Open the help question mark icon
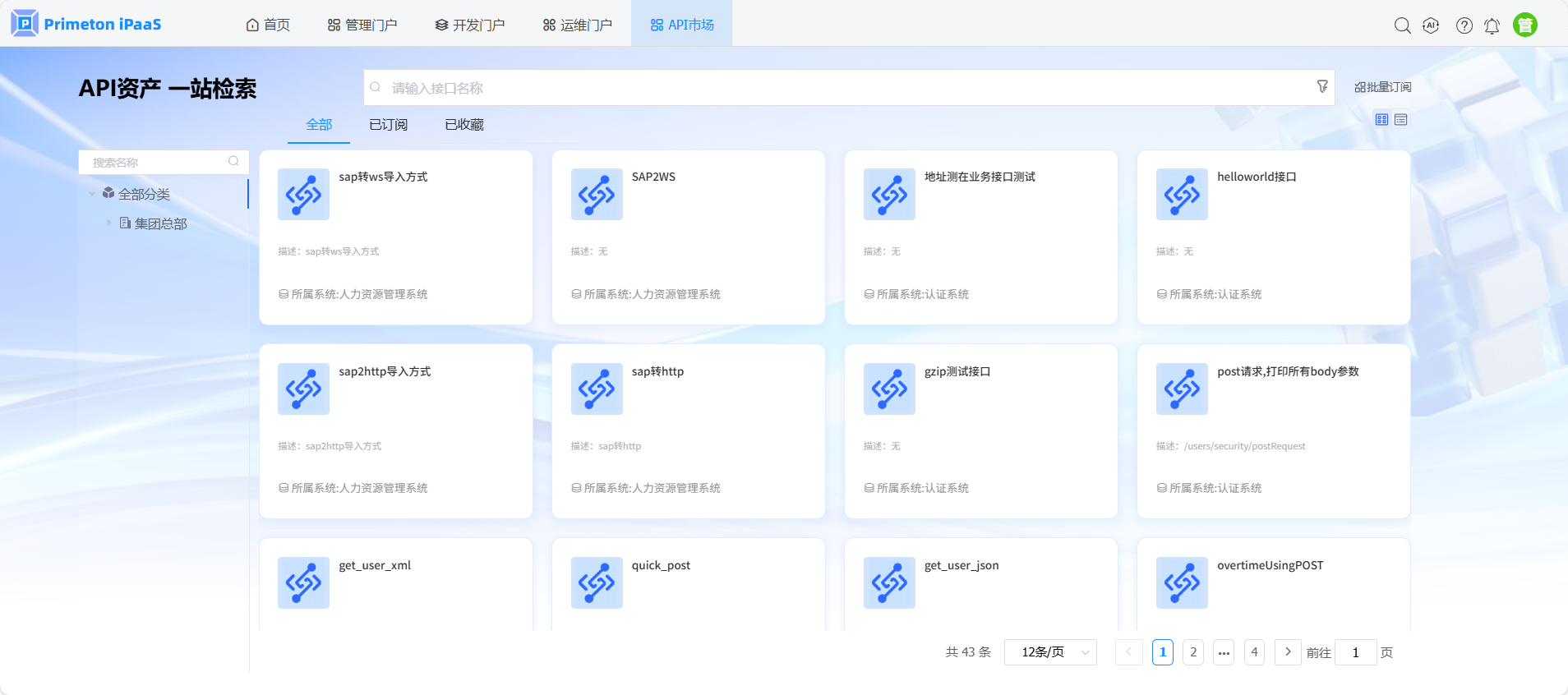Screen dimensions: 1568x695 pos(1464,25)
